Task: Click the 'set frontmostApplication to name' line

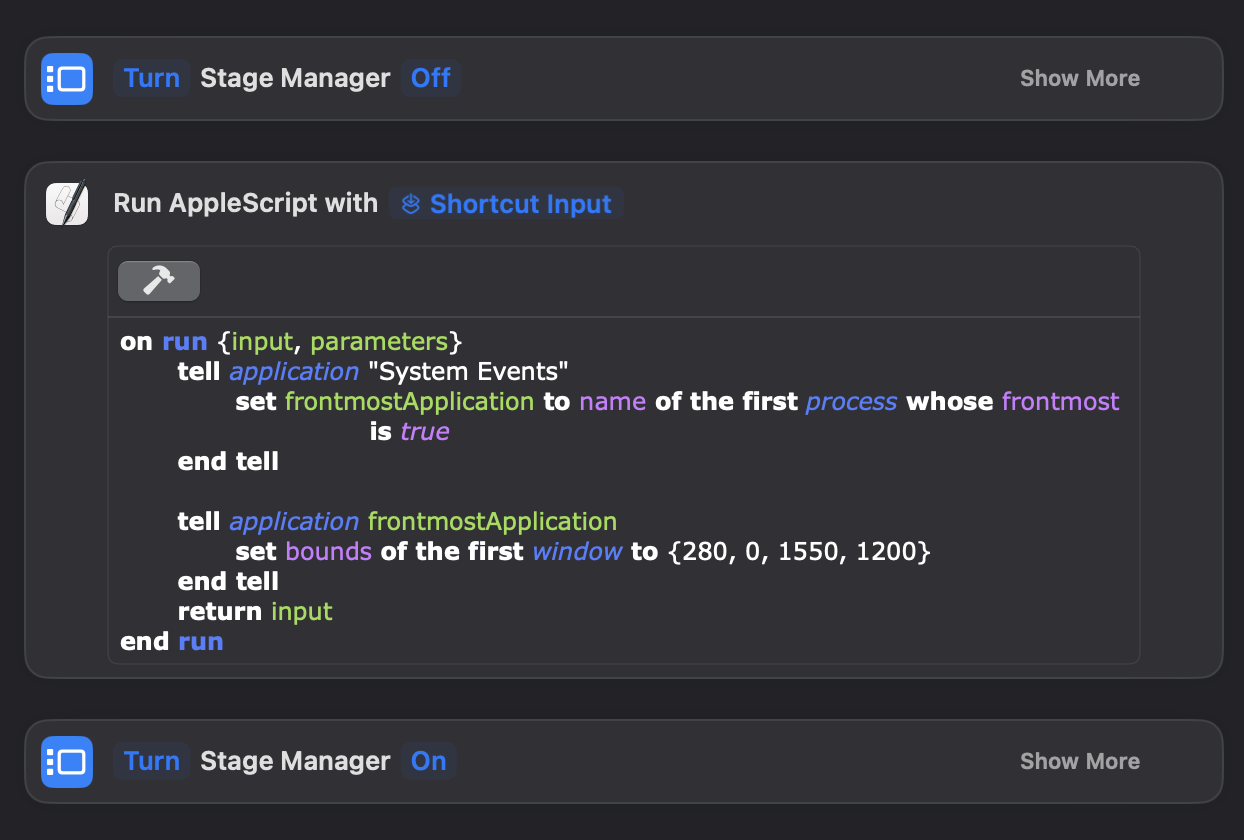Action: coord(677,402)
